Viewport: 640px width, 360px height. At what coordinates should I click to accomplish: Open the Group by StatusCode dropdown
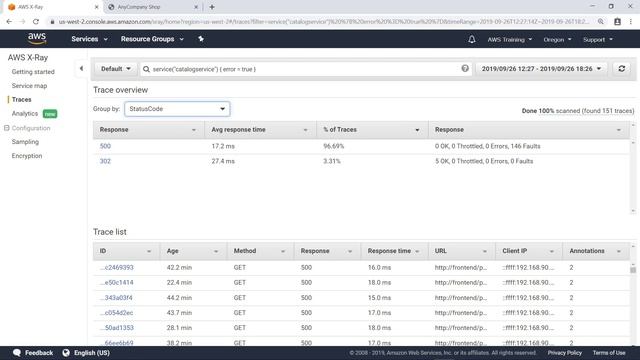tap(177, 109)
